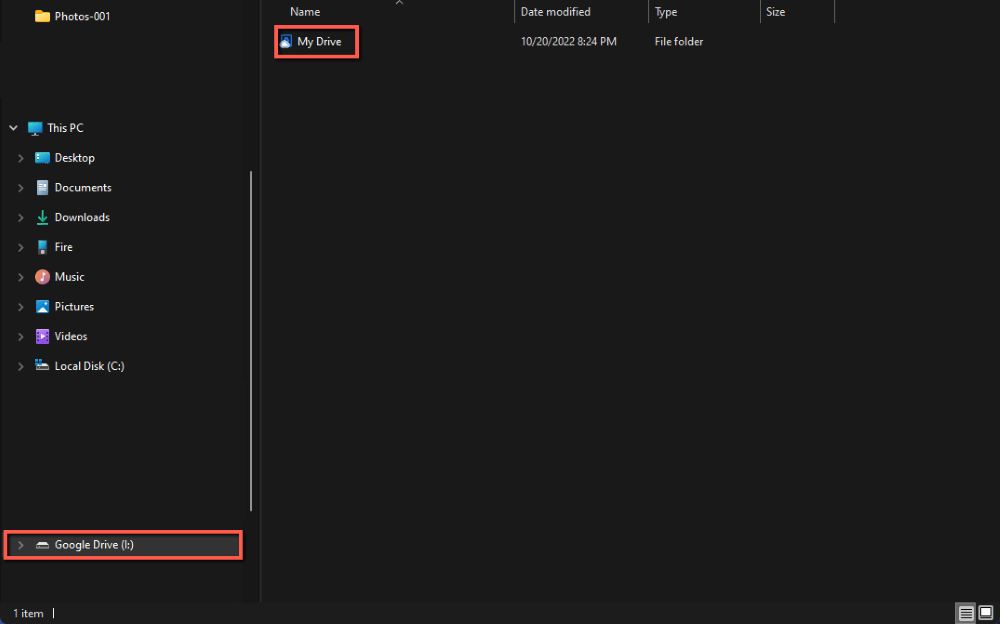This screenshot has width=1000, height=624.
Task: Select the This PC label
Action: point(65,128)
